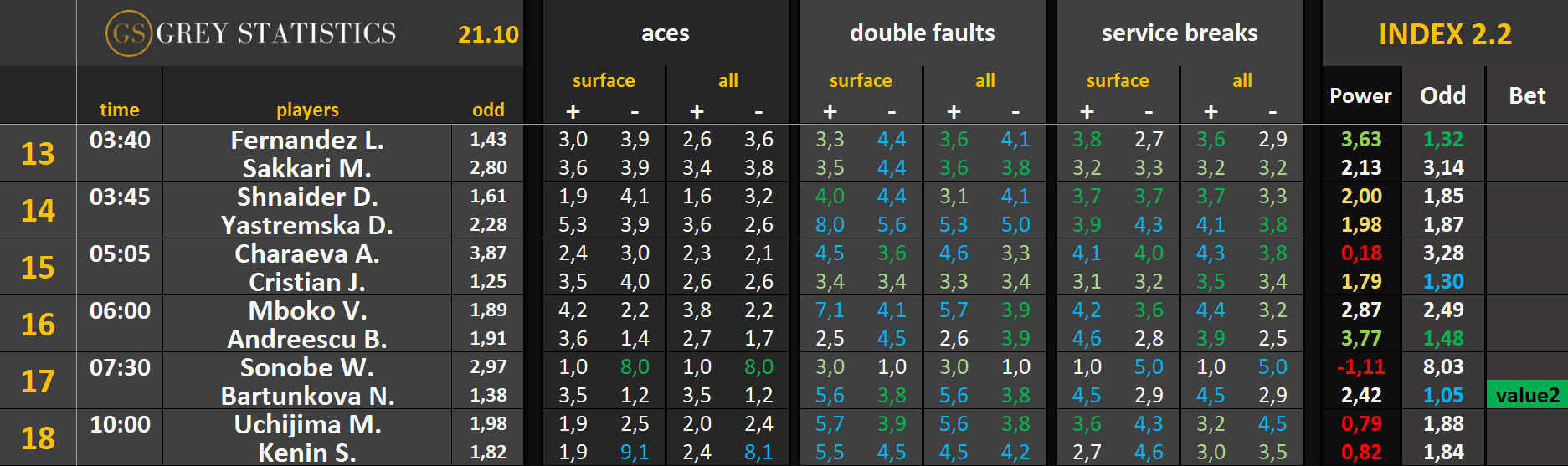This screenshot has width=1568, height=466.
Task: Click the Power column header
Action: click(x=1360, y=95)
